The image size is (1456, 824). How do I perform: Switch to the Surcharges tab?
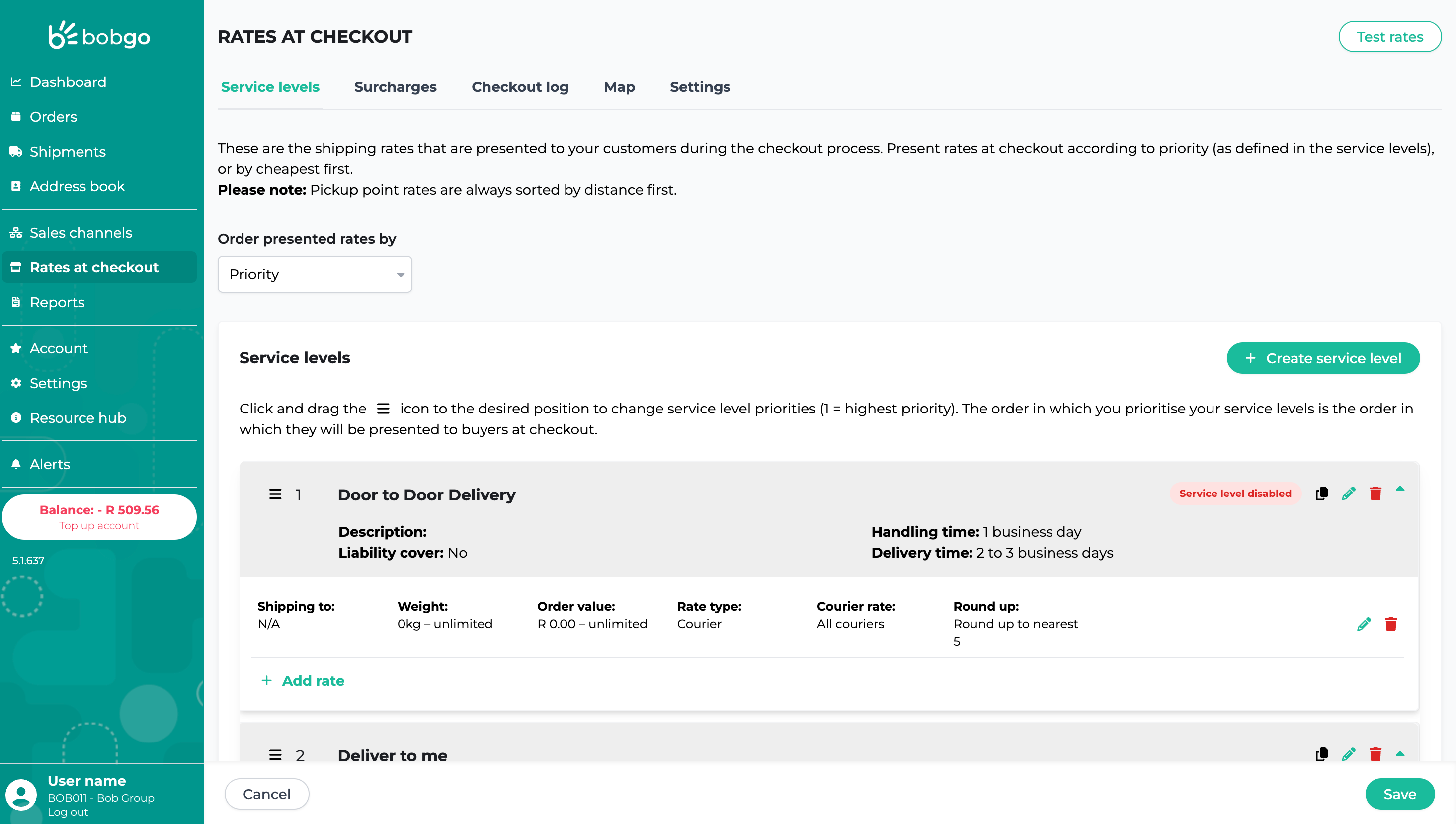pos(395,87)
